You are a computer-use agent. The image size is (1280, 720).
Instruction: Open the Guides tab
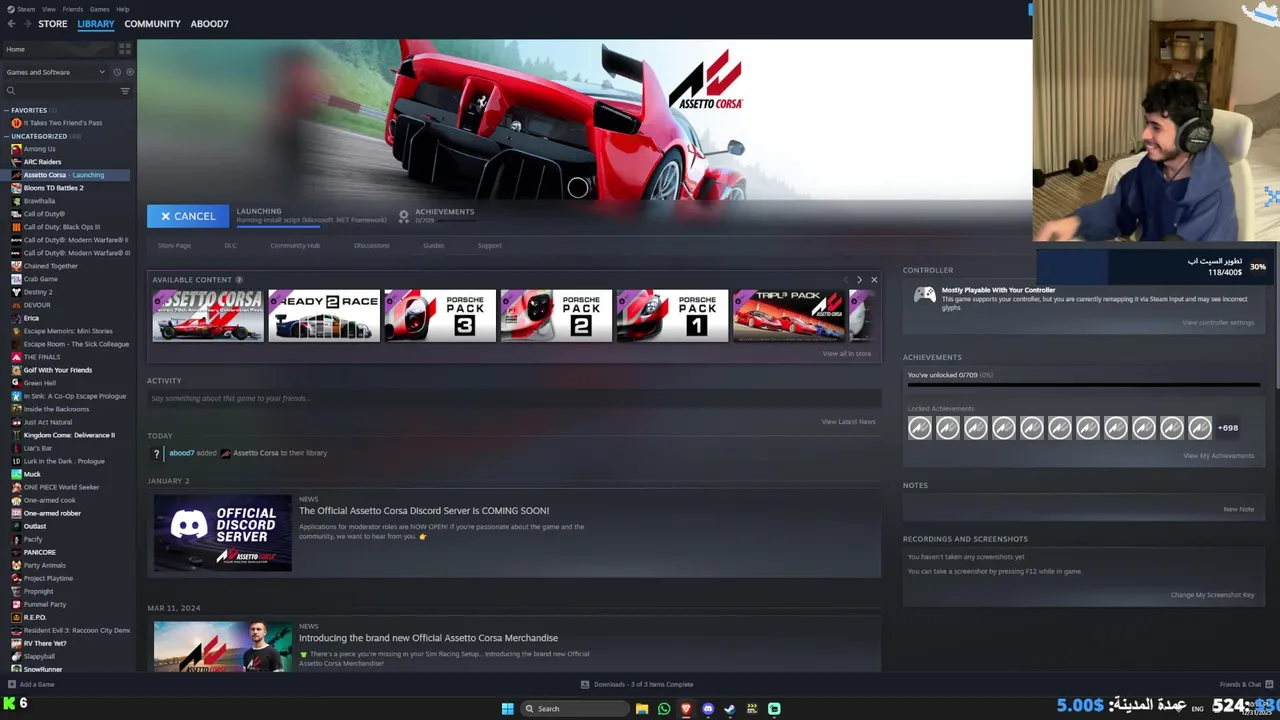[433, 245]
